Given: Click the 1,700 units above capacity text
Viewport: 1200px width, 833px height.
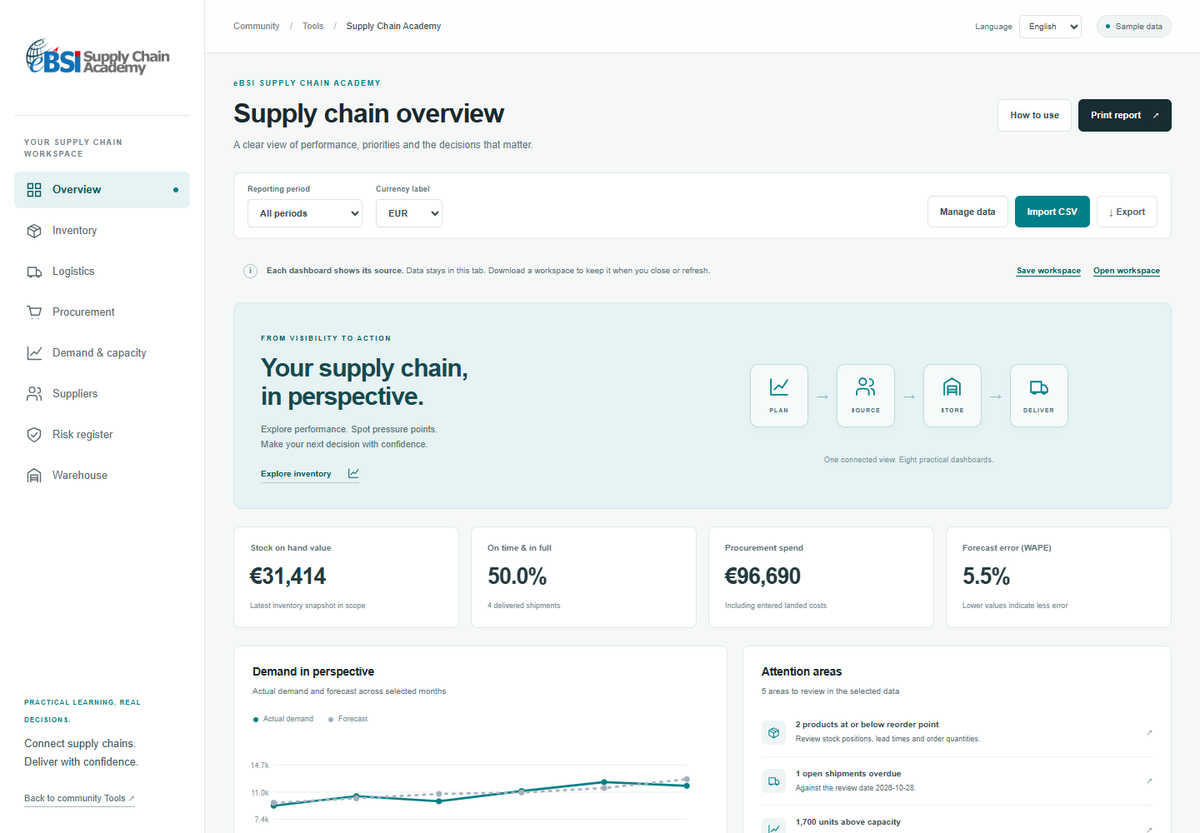Looking at the screenshot, I should [x=848, y=822].
